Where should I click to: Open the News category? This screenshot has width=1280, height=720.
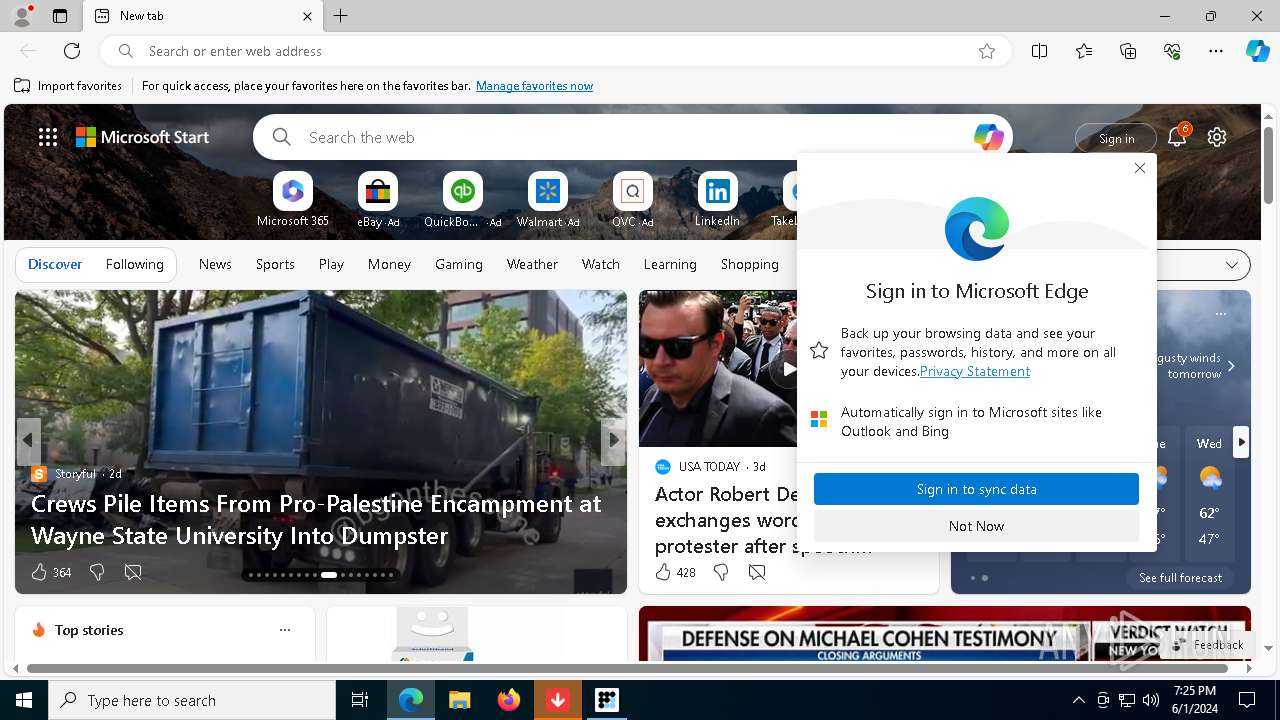click(215, 264)
